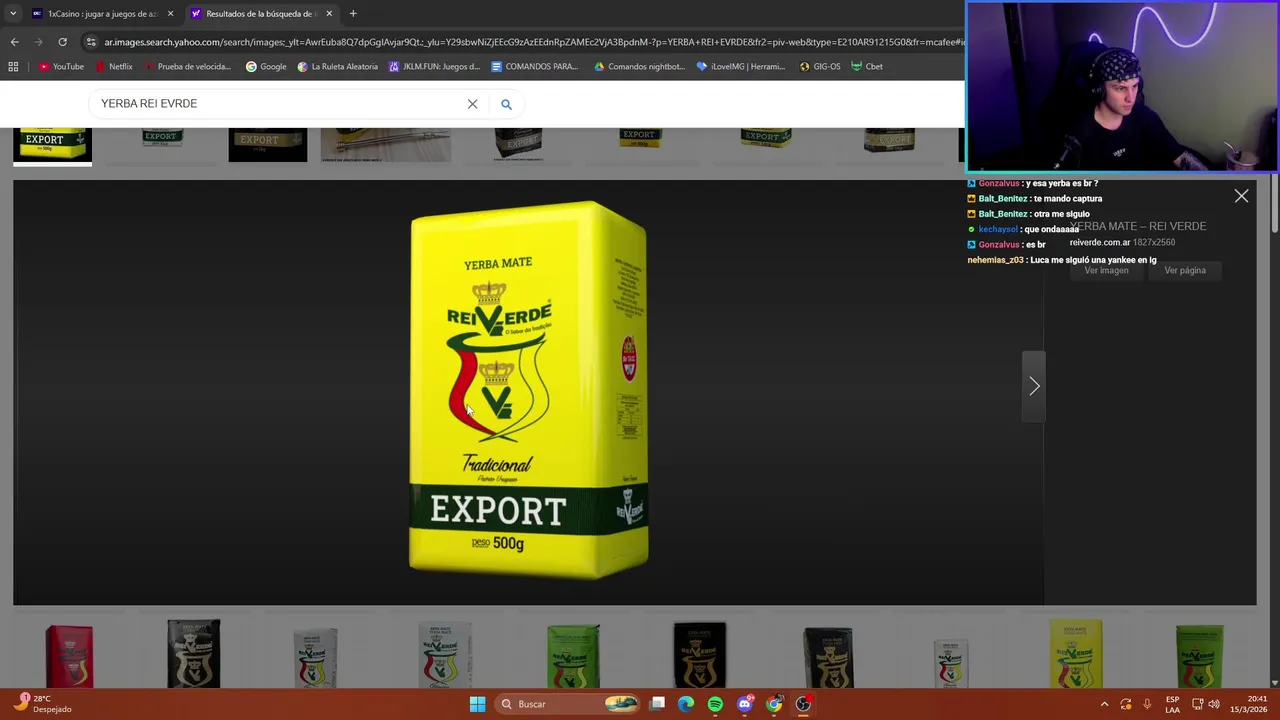Open the Cbet bookmark
1280x720 pixels.
point(867,67)
